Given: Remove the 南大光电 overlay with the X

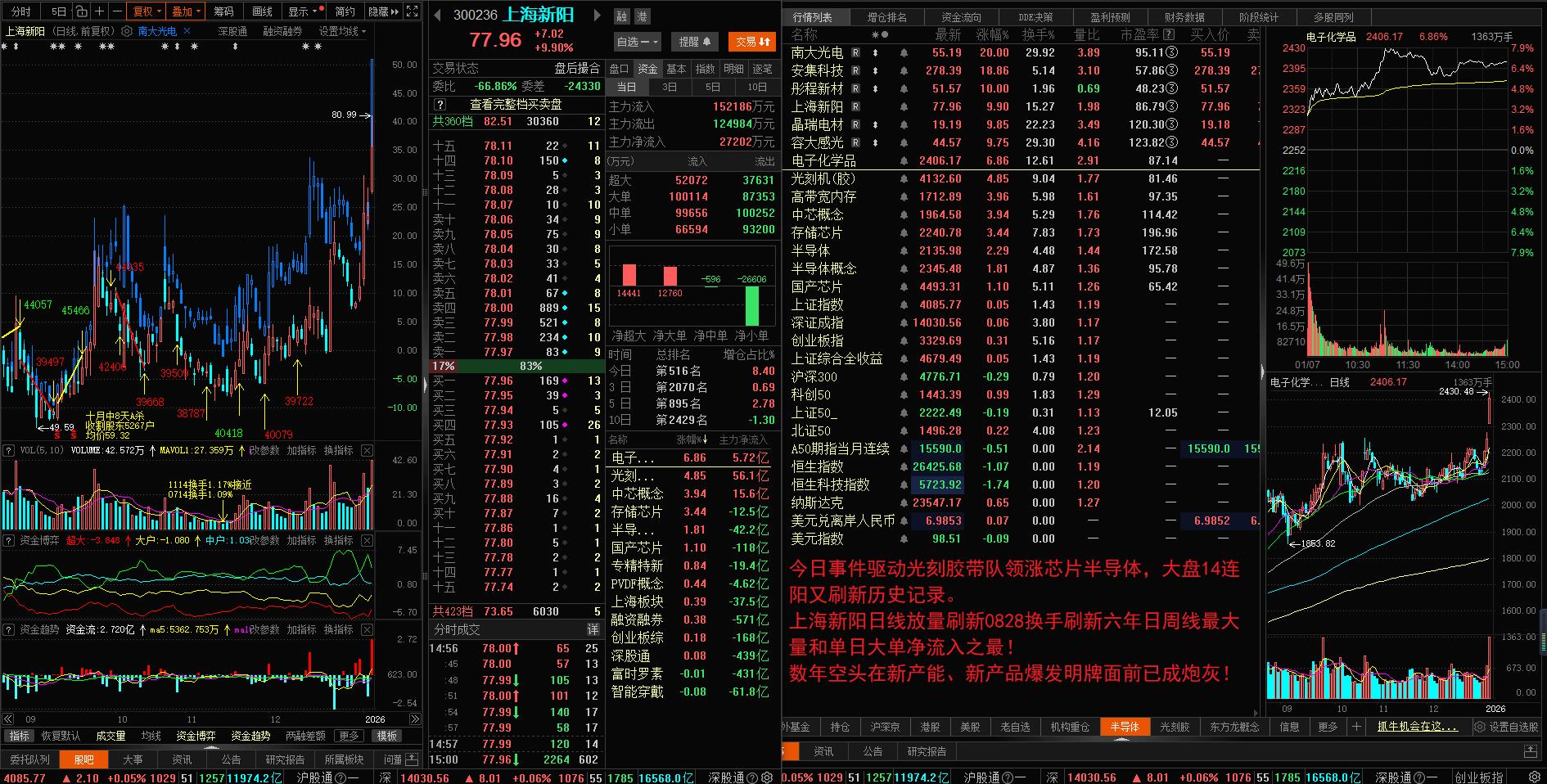Looking at the screenshot, I should [x=187, y=31].
